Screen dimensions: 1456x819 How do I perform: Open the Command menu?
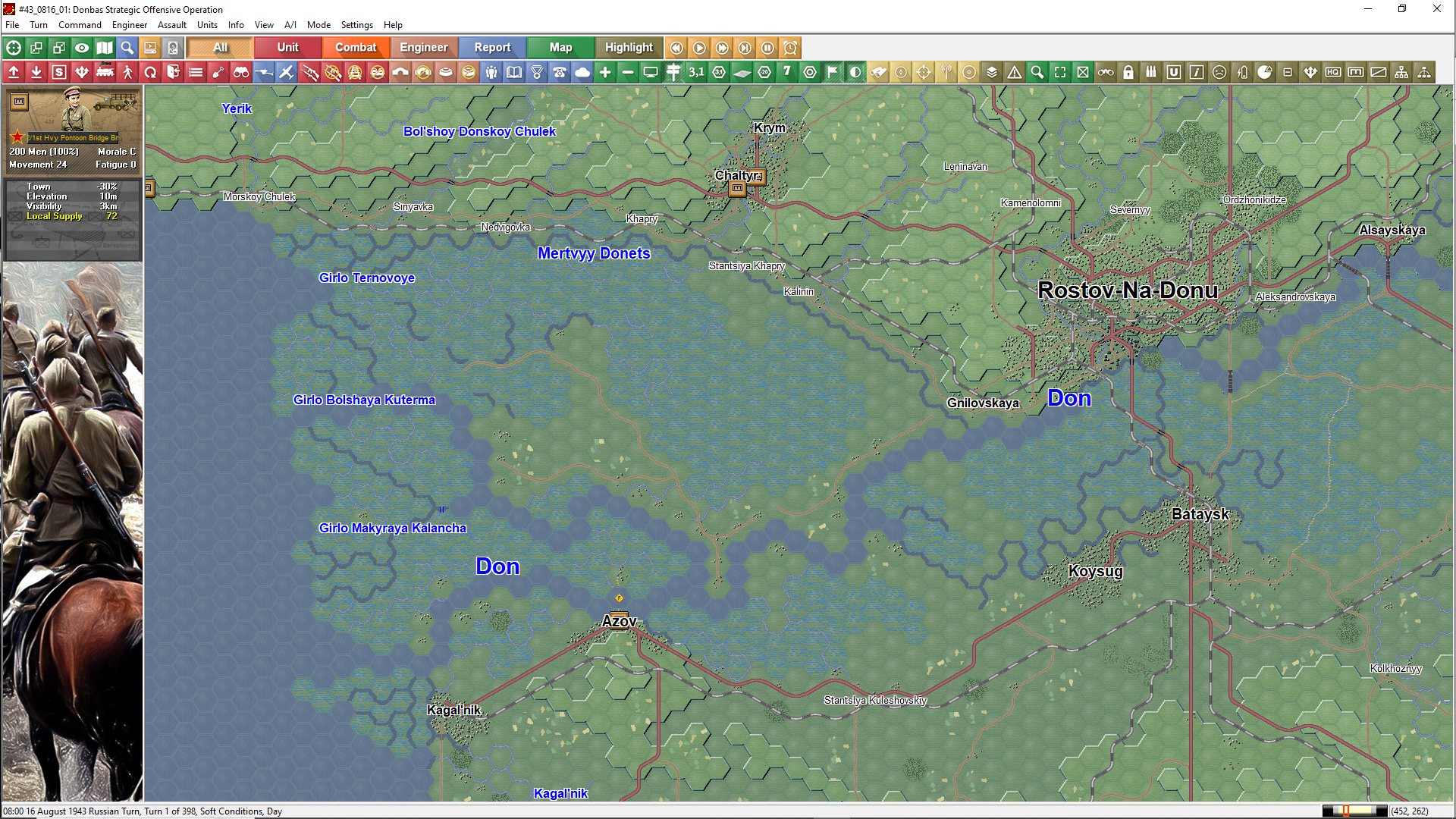(80, 25)
